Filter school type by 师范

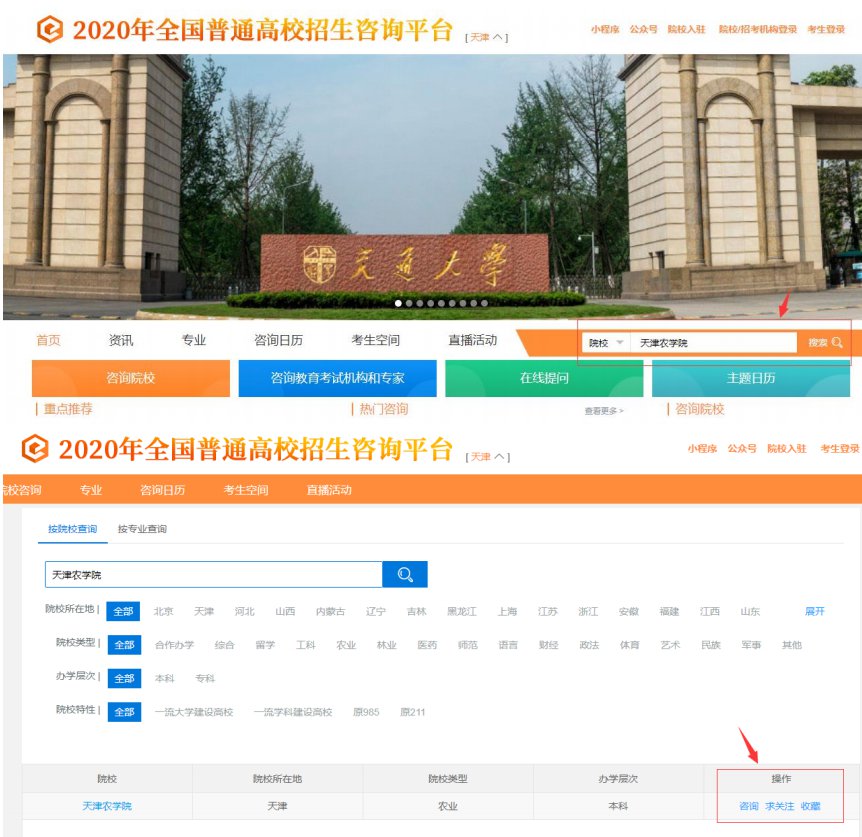pos(468,645)
